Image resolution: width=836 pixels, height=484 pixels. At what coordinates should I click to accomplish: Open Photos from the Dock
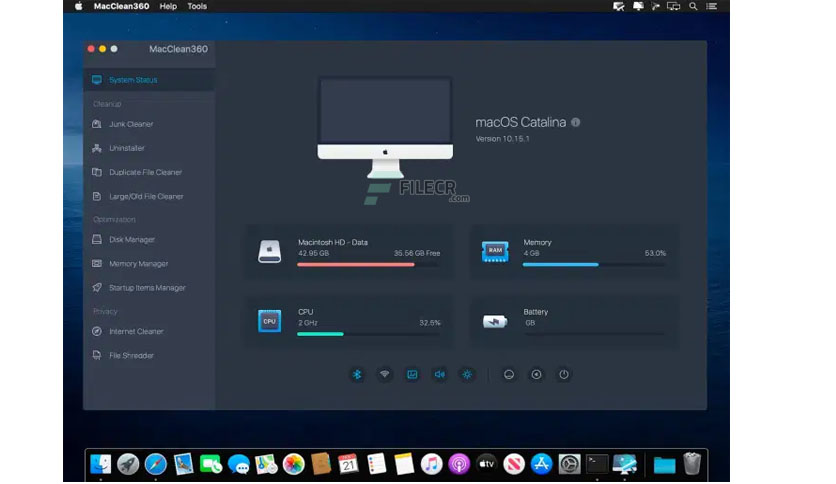pos(293,464)
